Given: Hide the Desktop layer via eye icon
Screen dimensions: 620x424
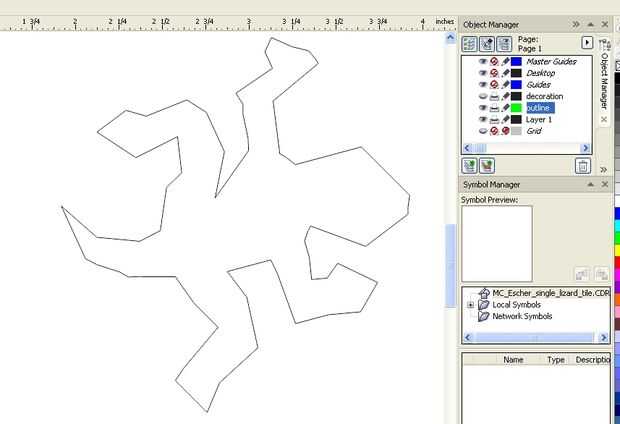Looking at the screenshot, I should (482, 73).
